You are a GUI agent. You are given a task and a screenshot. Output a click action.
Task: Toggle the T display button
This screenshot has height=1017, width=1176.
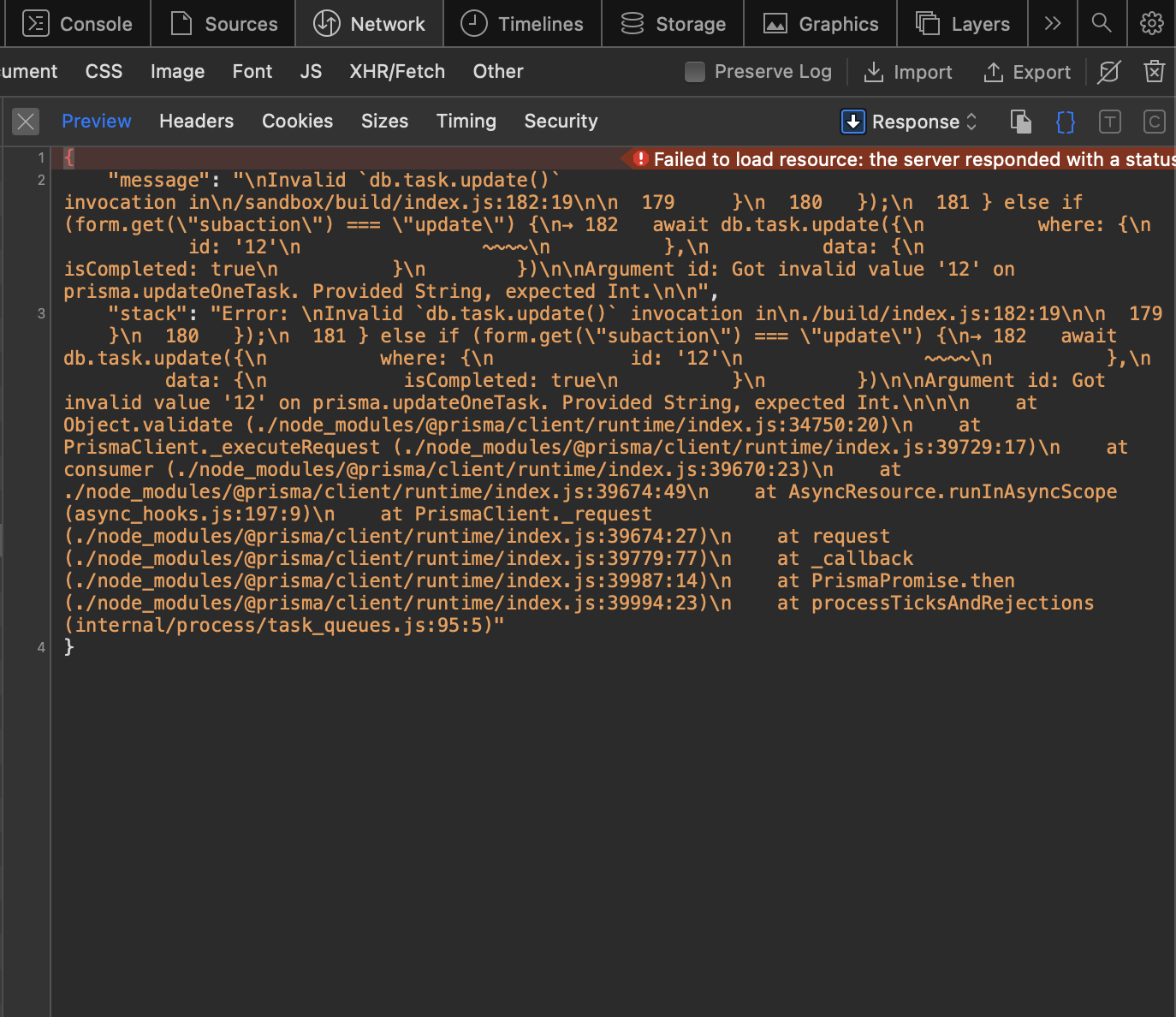click(1110, 122)
